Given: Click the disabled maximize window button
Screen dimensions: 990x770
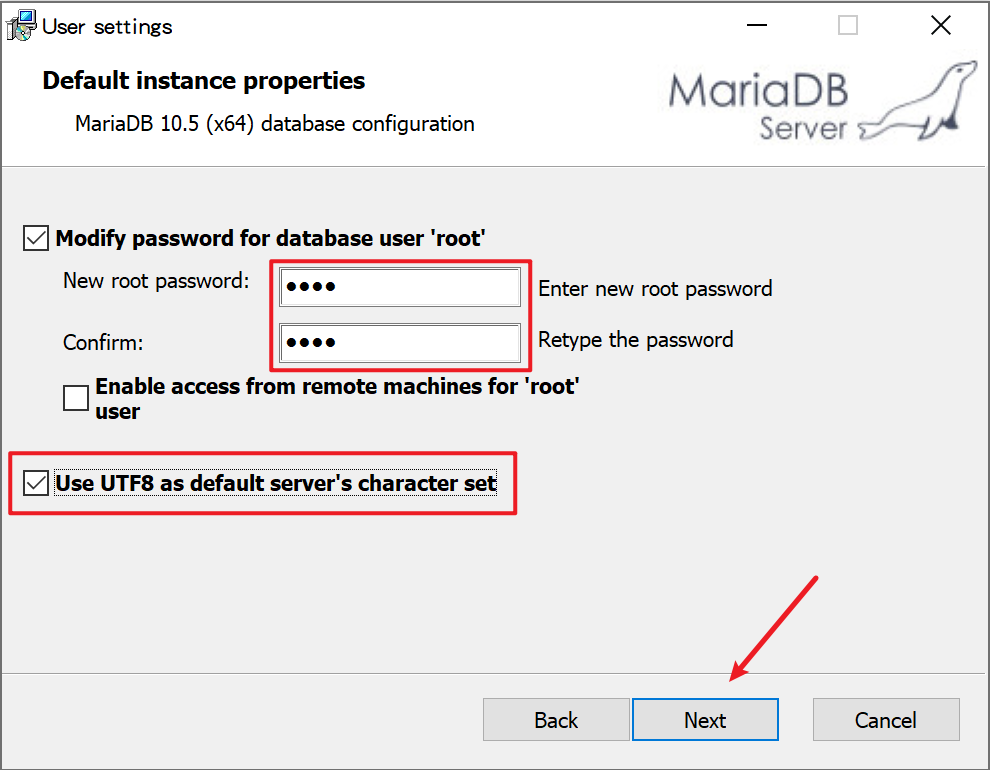Looking at the screenshot, I should (x=847, y=25).
